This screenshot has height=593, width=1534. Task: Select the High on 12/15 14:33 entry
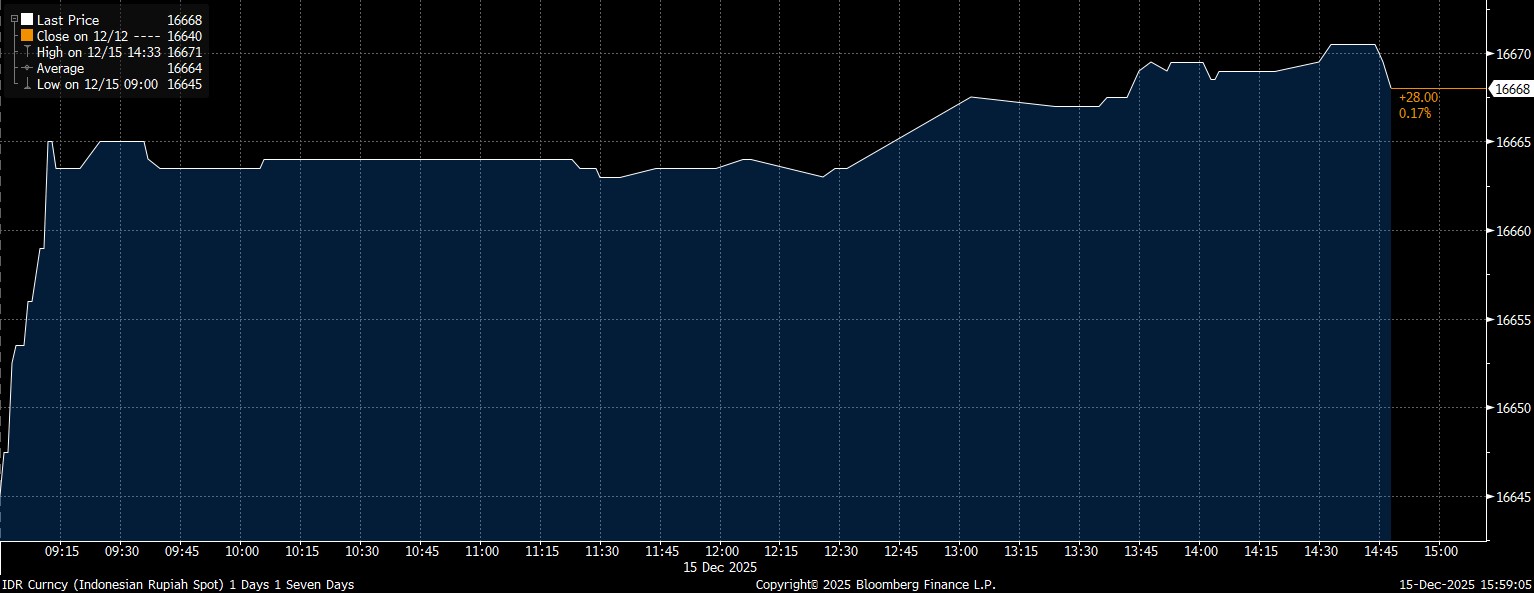pyautogui.click(x=96, y=51)
